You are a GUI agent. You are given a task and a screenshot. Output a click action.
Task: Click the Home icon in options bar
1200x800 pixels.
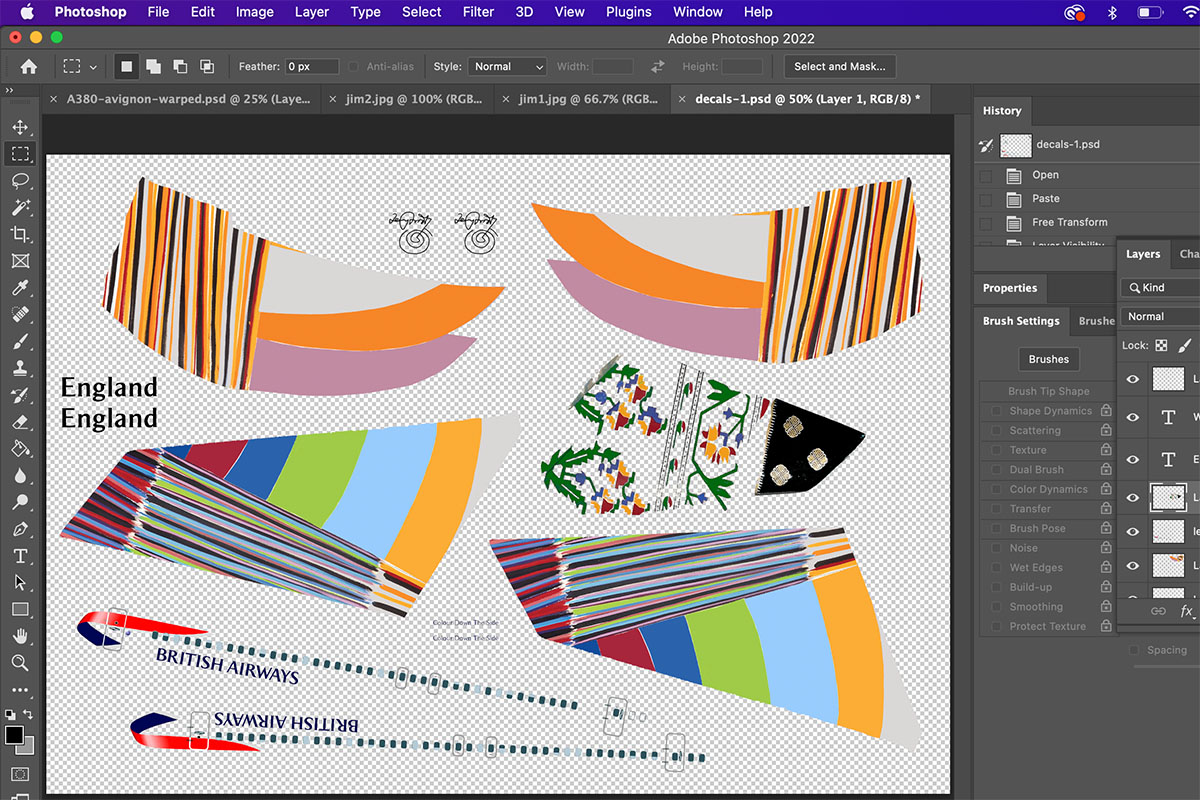point(29,67)
